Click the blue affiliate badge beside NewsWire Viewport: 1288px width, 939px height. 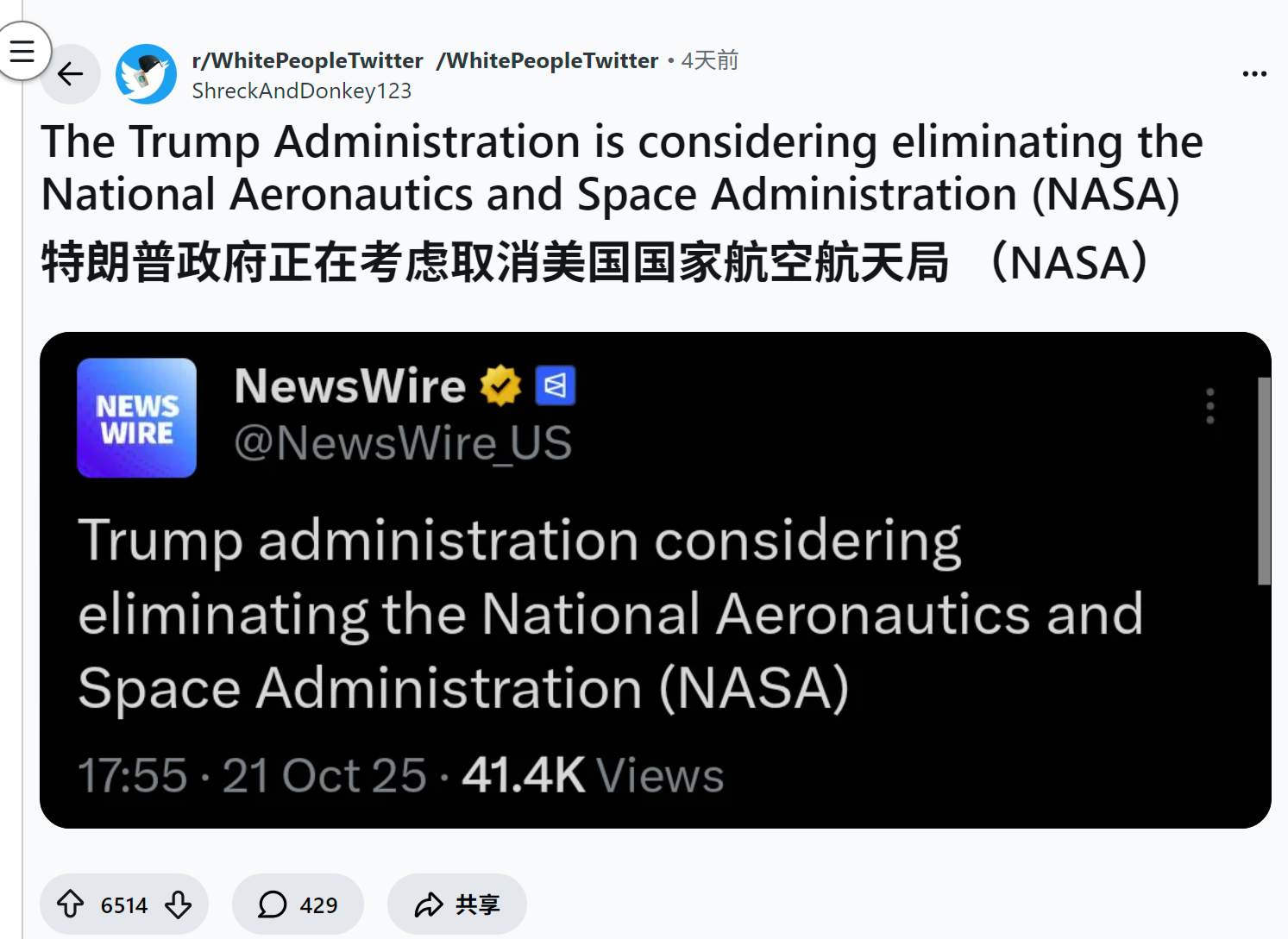pos(556,385)
